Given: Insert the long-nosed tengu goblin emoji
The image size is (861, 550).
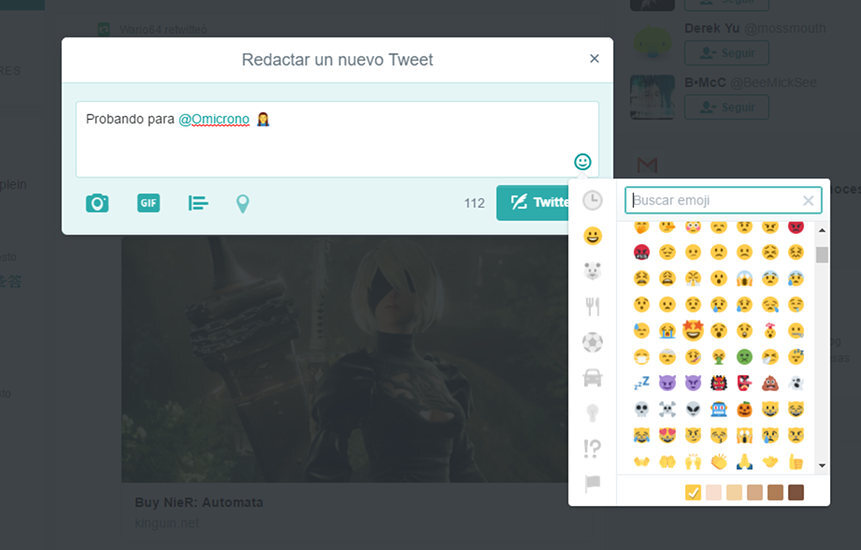Looking at the screenshot, I should pyautogui.click(x=745, y=383).
